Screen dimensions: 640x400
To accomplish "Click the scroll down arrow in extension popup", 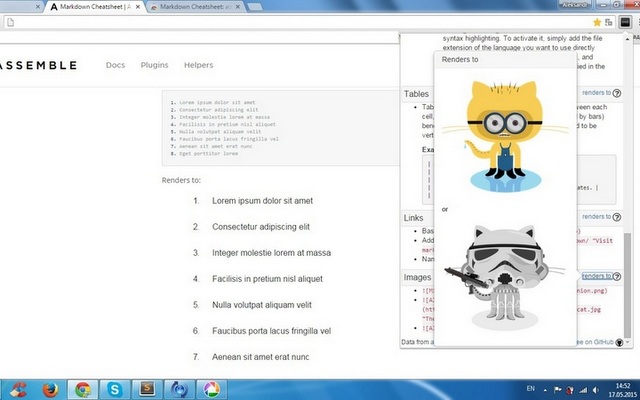I will point(627,342).
